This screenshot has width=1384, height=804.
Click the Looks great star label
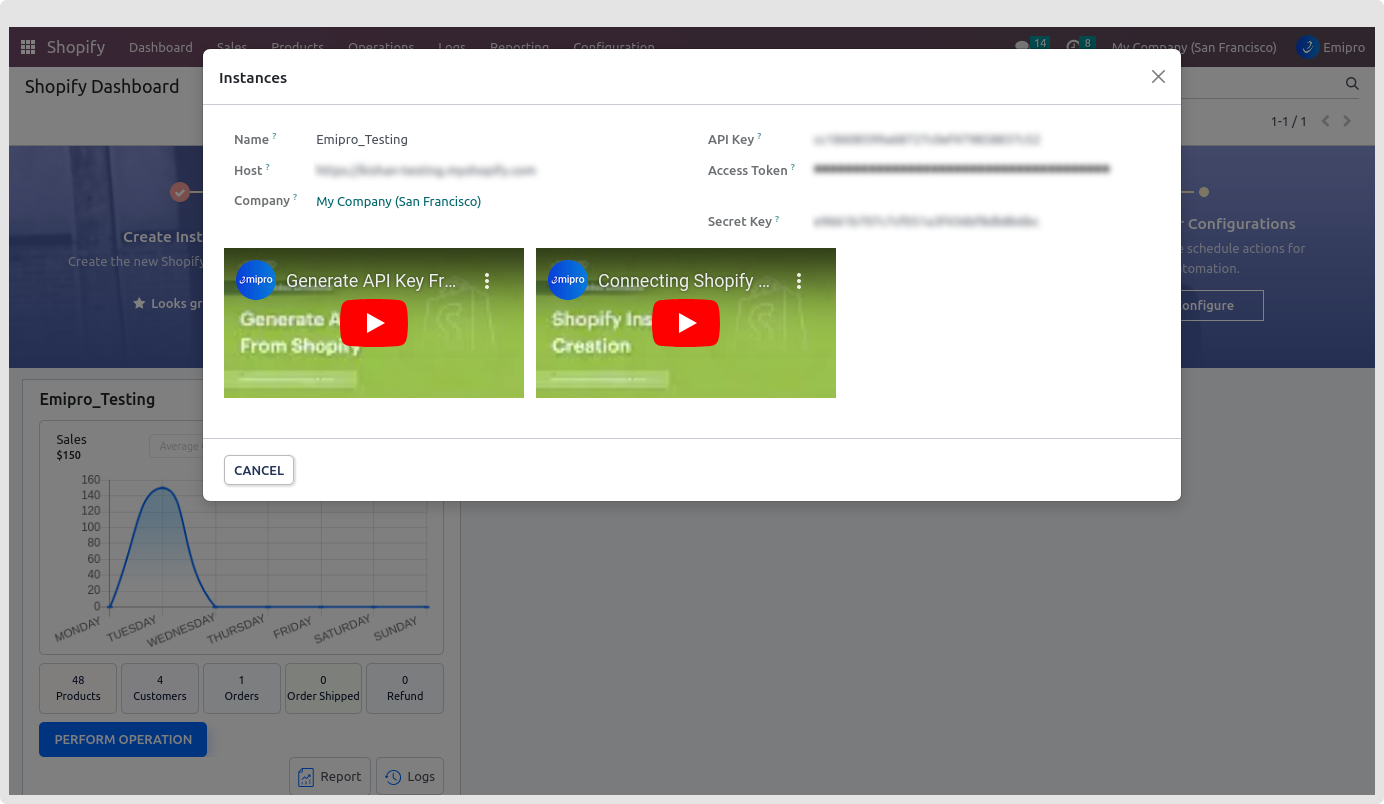tap(168, 303)
